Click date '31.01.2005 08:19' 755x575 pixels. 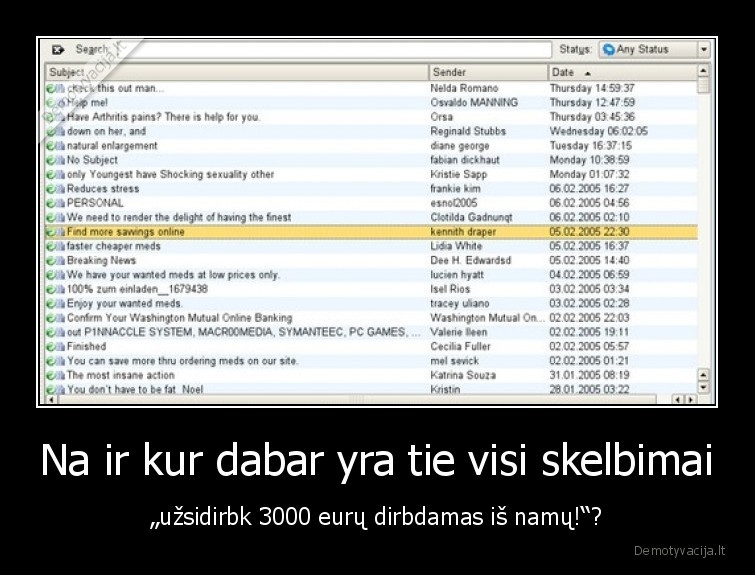[x=589, y=375]
